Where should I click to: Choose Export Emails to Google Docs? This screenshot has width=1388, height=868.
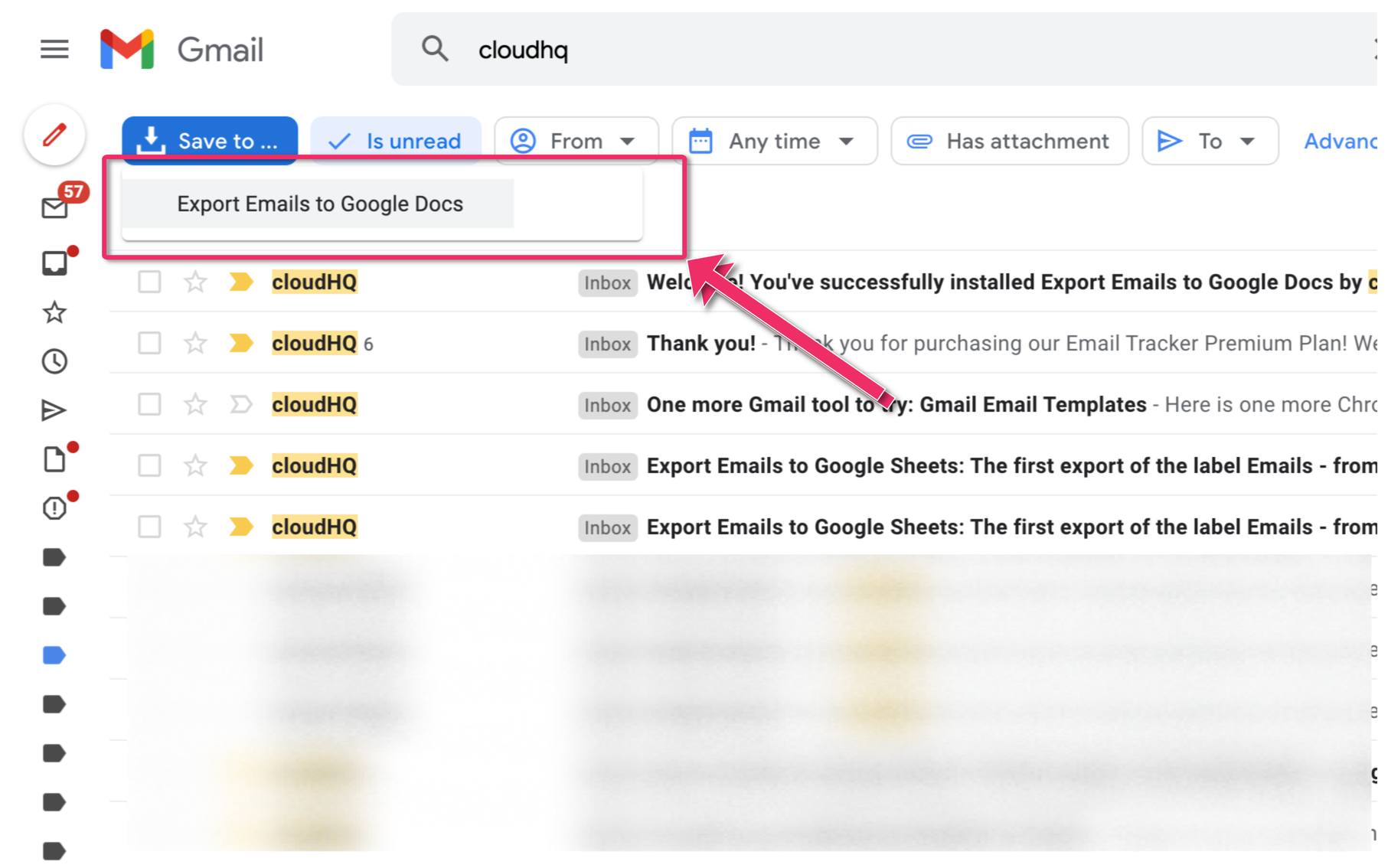click(319, 204)
